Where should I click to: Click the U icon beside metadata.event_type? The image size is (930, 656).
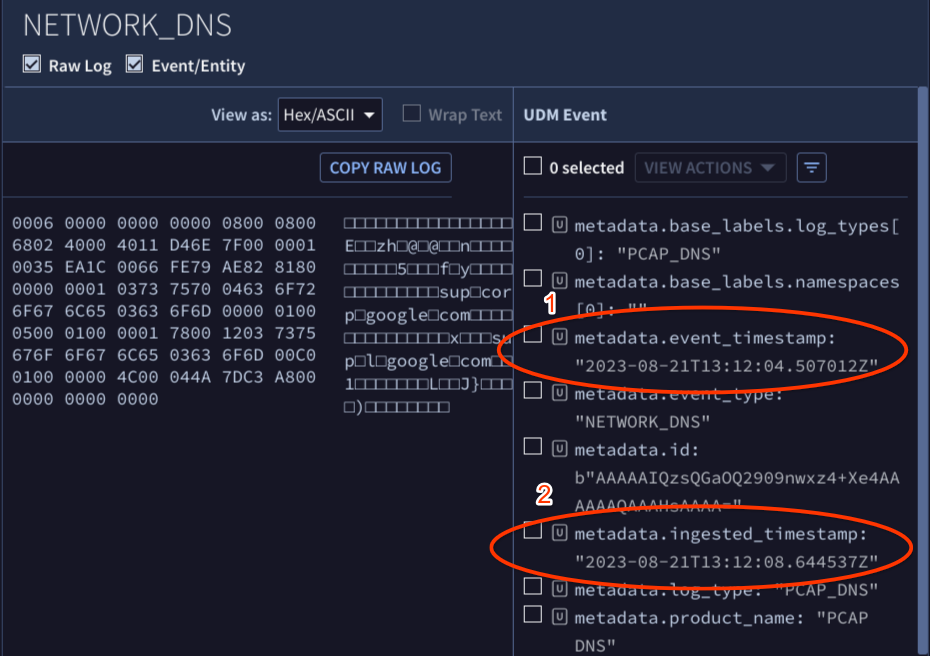558,394
